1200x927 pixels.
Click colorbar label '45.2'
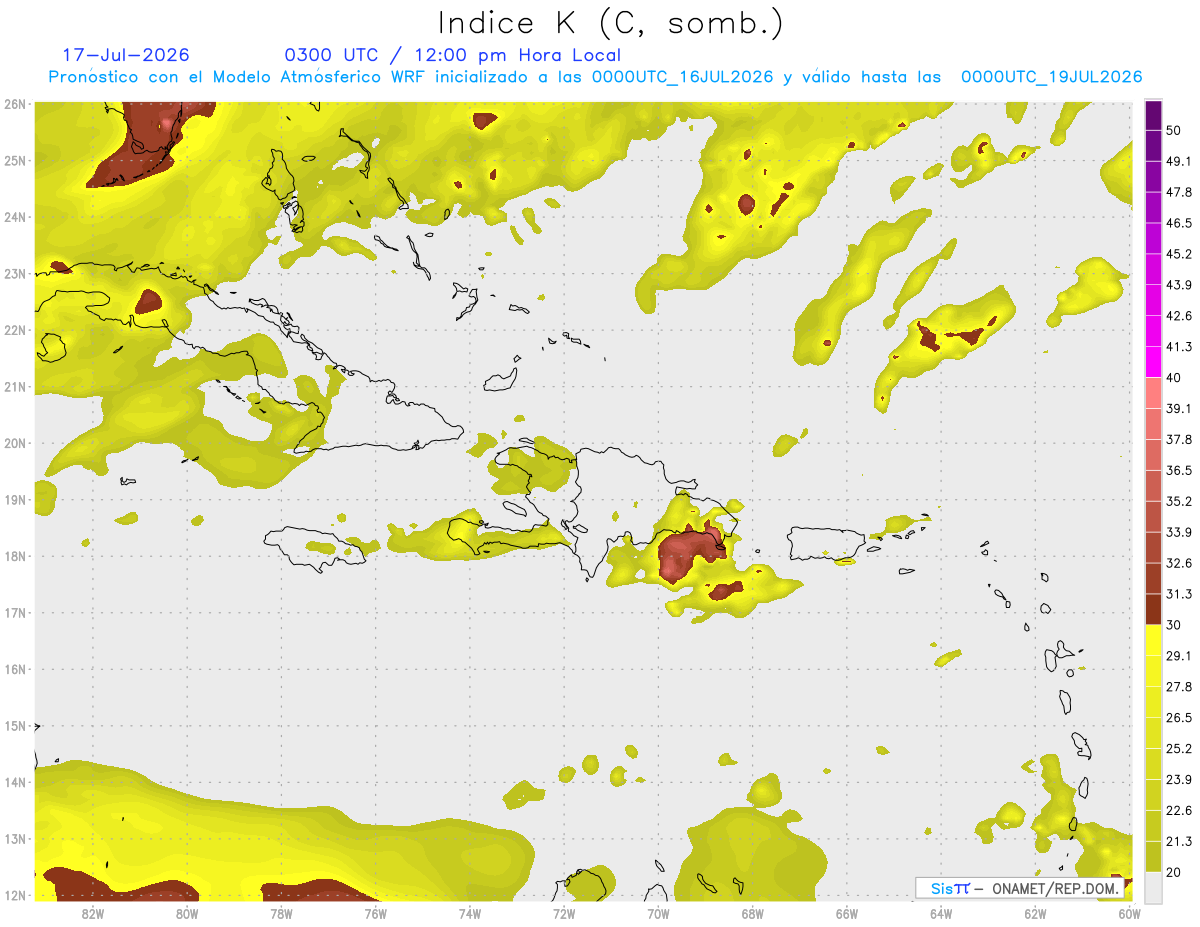coord(1179,254)
